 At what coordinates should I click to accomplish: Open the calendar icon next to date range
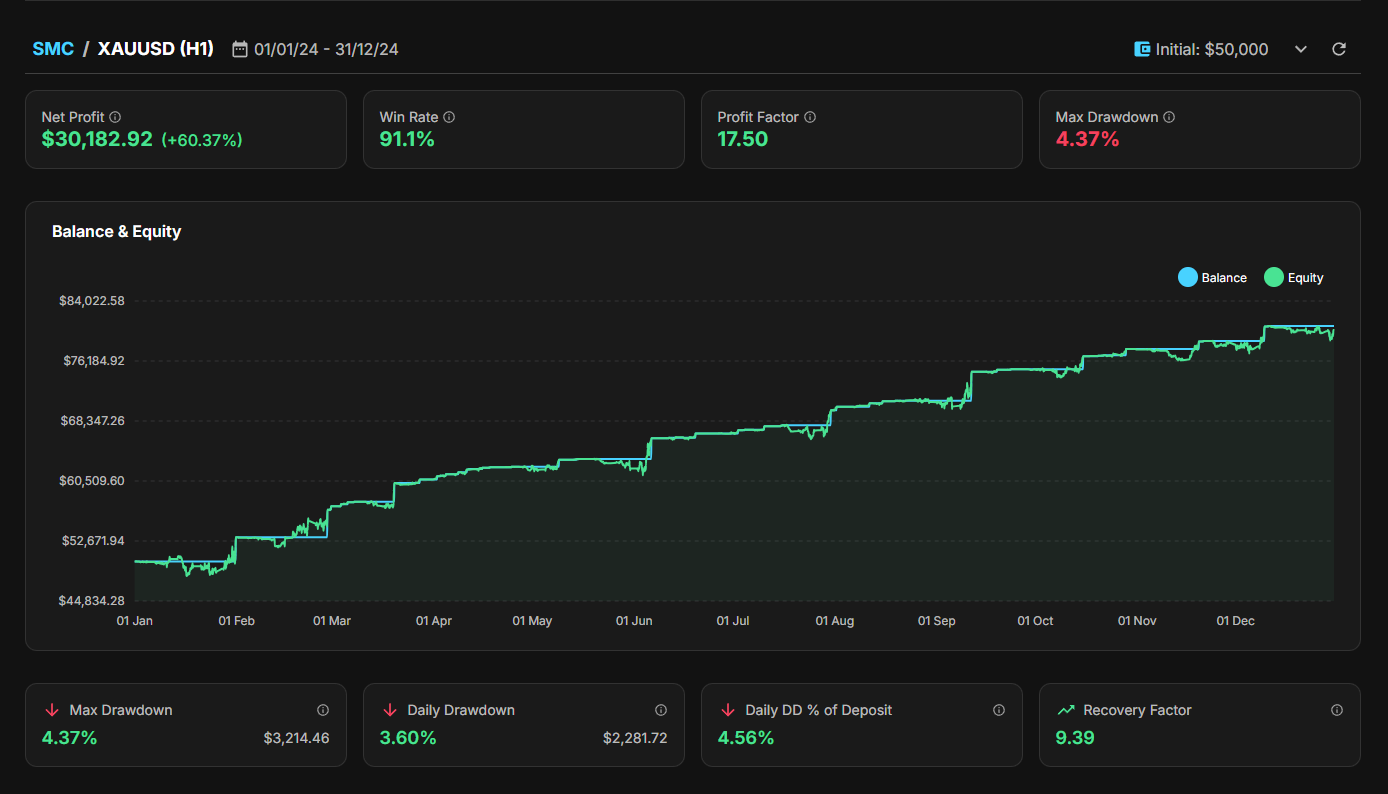pyautogui.click(x=240, y=48)
